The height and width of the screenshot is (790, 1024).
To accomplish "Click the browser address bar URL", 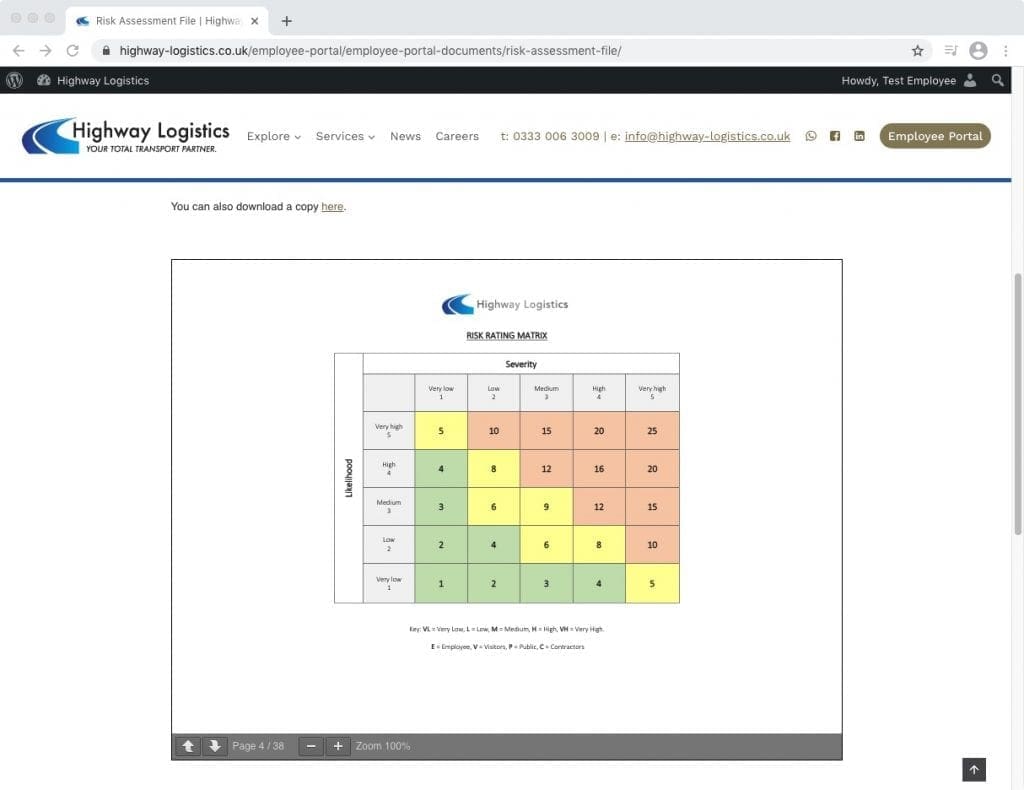I will click(370, 50).
